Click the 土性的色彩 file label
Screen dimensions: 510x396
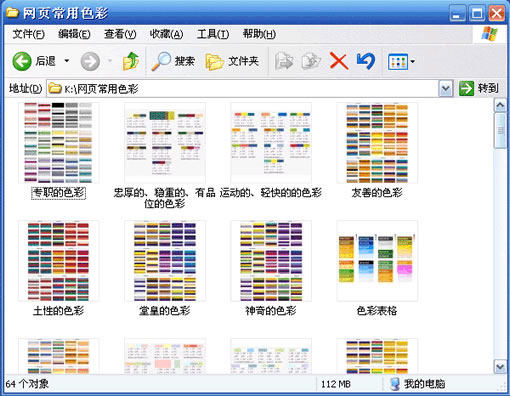[x=58, y=311]
